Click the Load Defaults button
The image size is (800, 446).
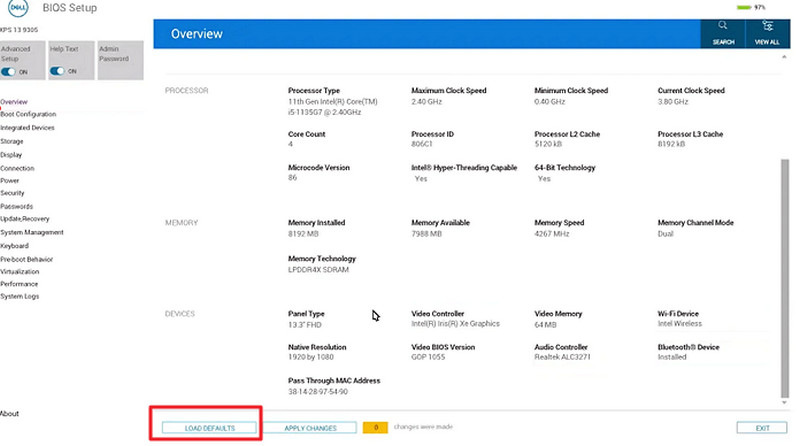tap(209, 428)
